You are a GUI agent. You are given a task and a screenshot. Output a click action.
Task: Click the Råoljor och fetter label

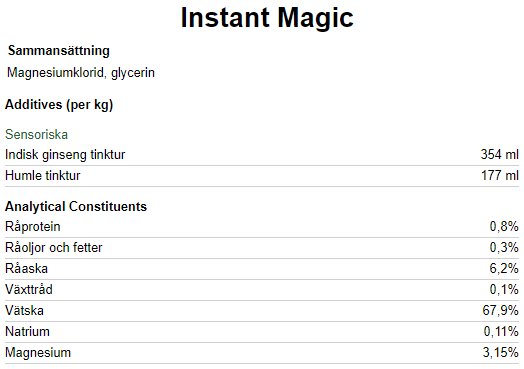click(x=53, y=248)
